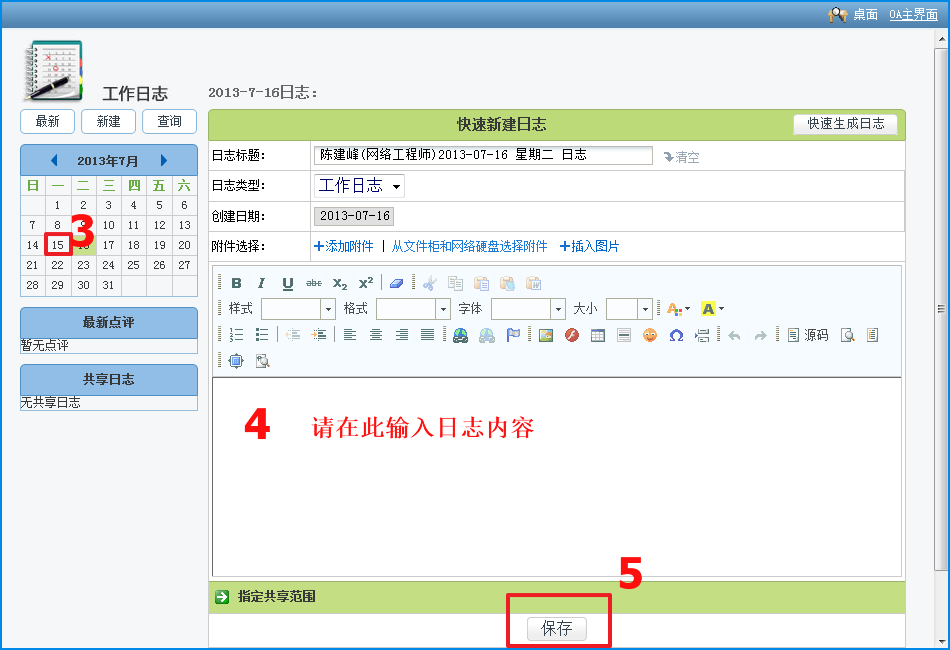Image resolution: width=950 pixels, height=650 pixels.
Task: Click the underline icon
Action: point(288,283)
